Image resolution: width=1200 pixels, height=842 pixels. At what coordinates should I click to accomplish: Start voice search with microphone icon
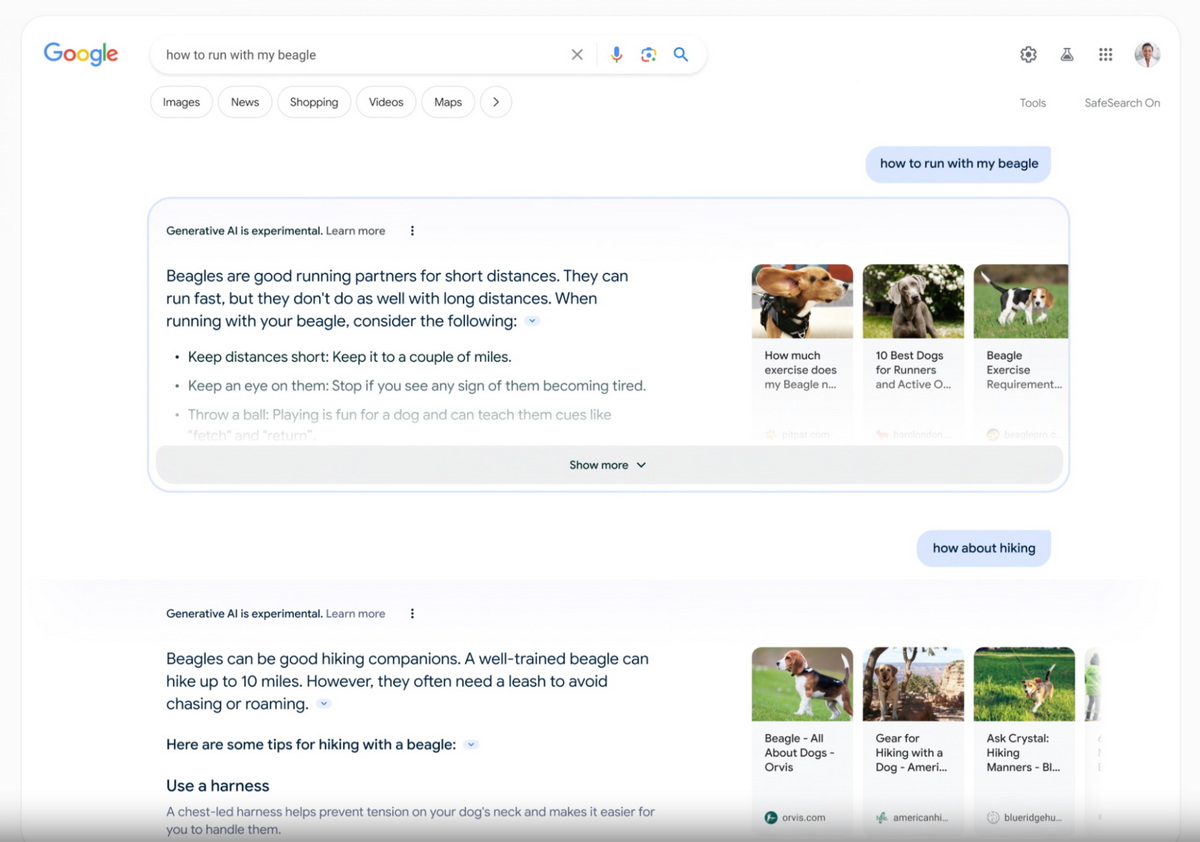[616, 55]
